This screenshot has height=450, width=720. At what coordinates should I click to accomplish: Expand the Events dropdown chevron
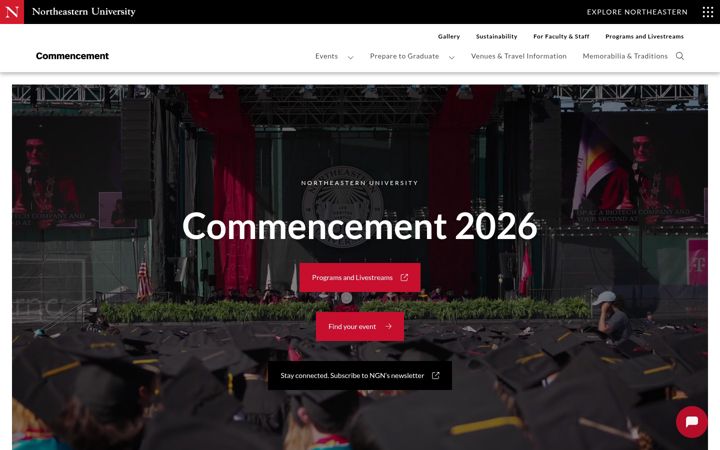(351, 57)
